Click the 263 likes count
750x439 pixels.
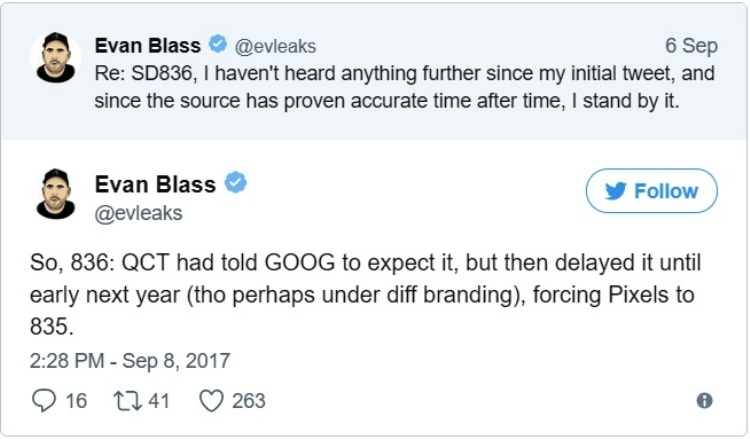tap(249, 401)
